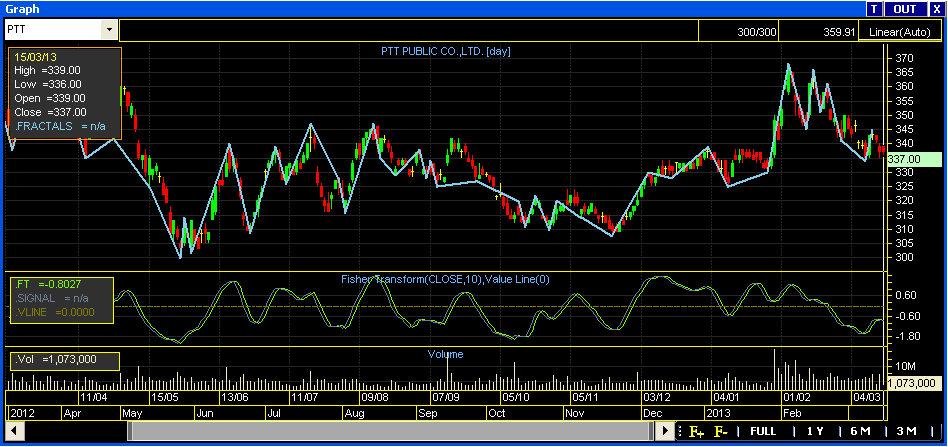Click the Jul month label
The height and width of the screenshot is (447, 948).
tap(274, 414)
